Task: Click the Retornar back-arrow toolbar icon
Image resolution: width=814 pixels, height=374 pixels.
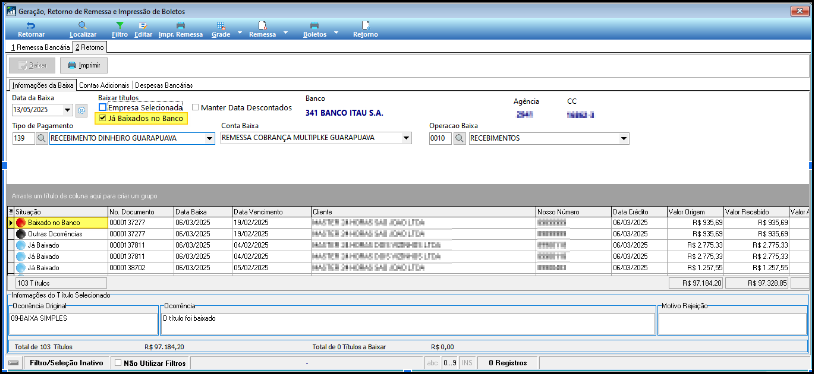Action: click(x=31, y=25)
